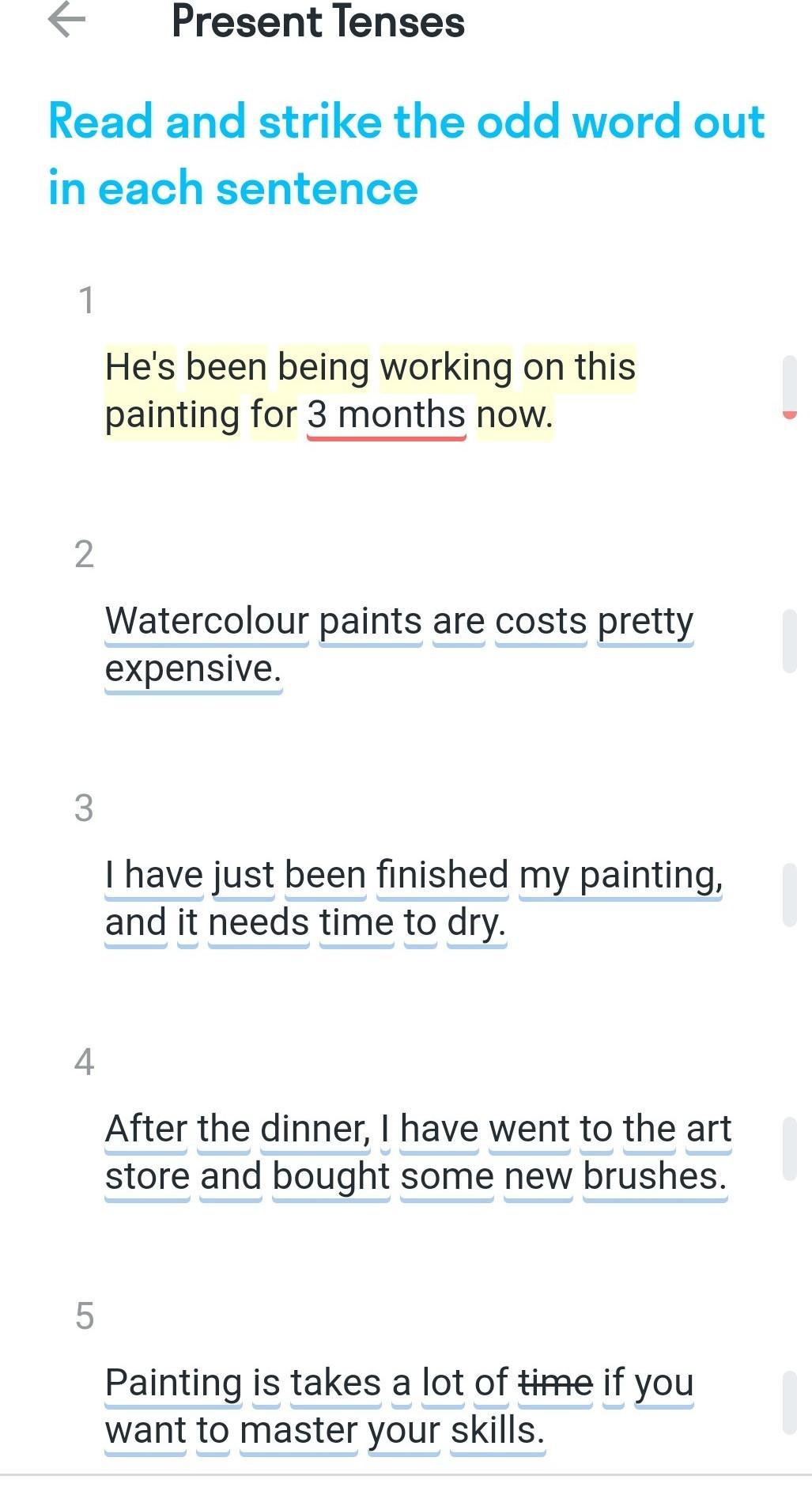Tap the word "finished" in sentence 3

click(442, 876)
